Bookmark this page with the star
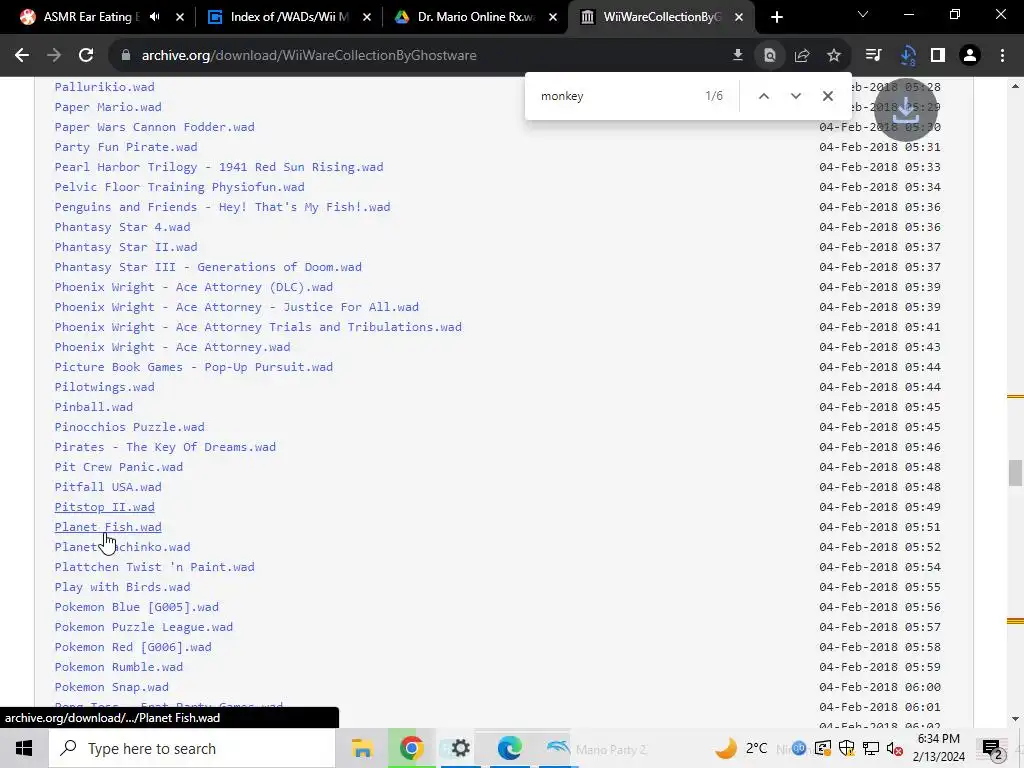The width and height of the screenshot is (1024, 768). click(834, 56)
